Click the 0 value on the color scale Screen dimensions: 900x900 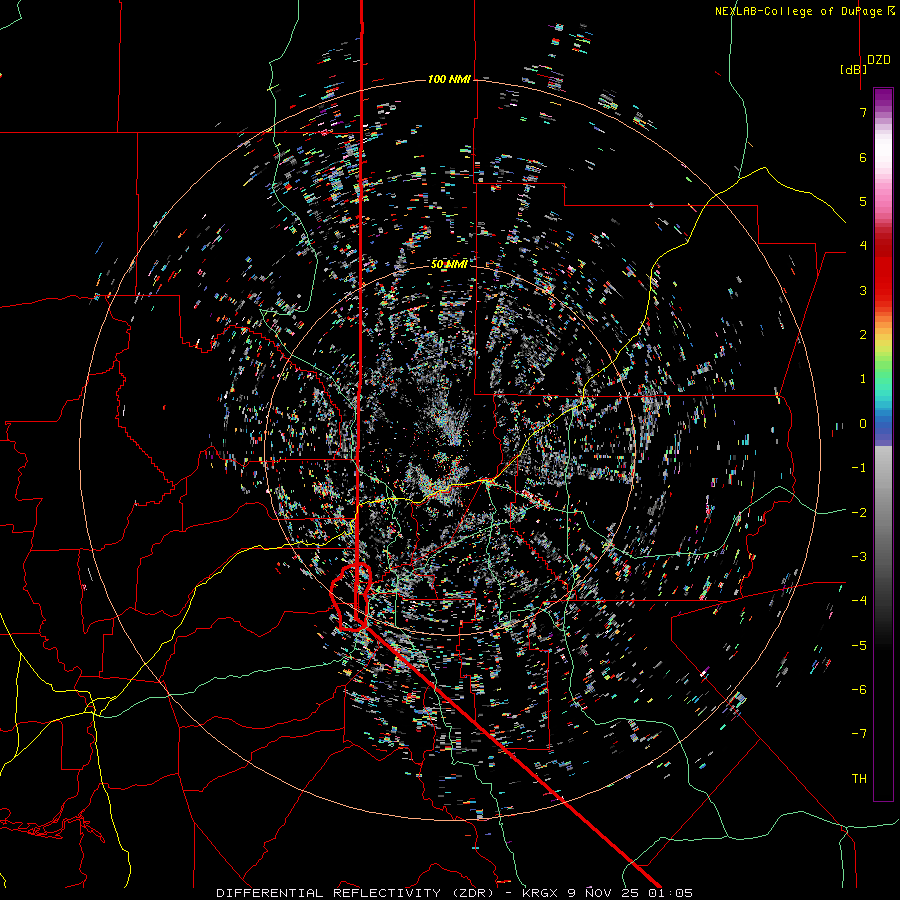(x=863, y=424)
